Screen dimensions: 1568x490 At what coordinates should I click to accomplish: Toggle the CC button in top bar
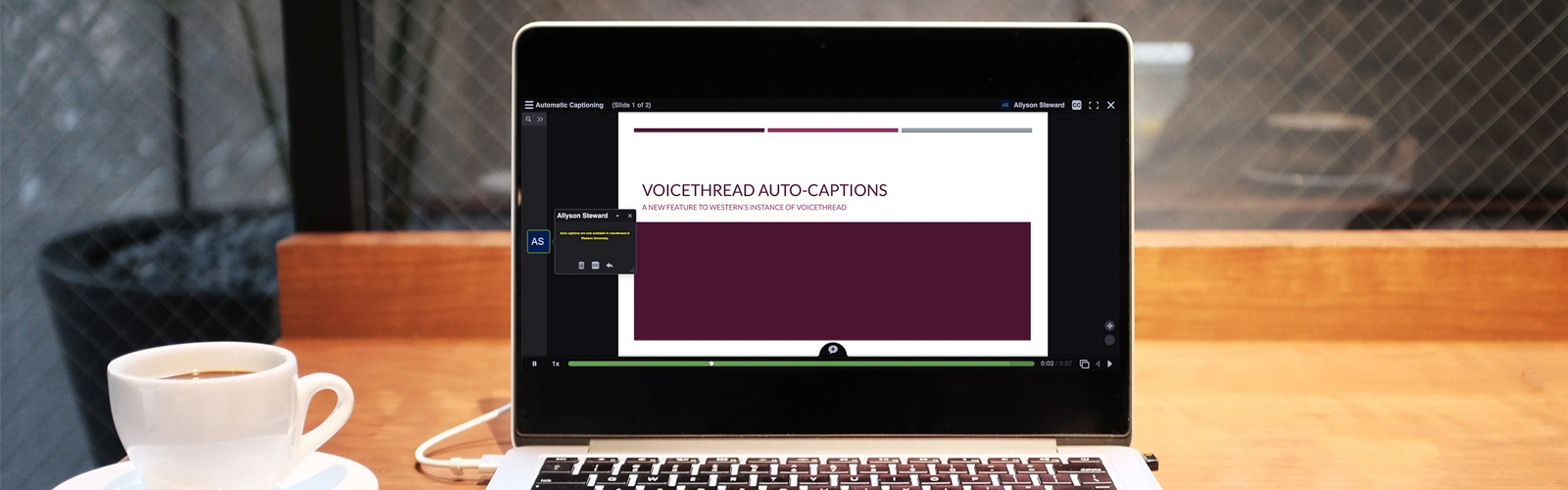pyautogui.click(x=1076, y=105)
